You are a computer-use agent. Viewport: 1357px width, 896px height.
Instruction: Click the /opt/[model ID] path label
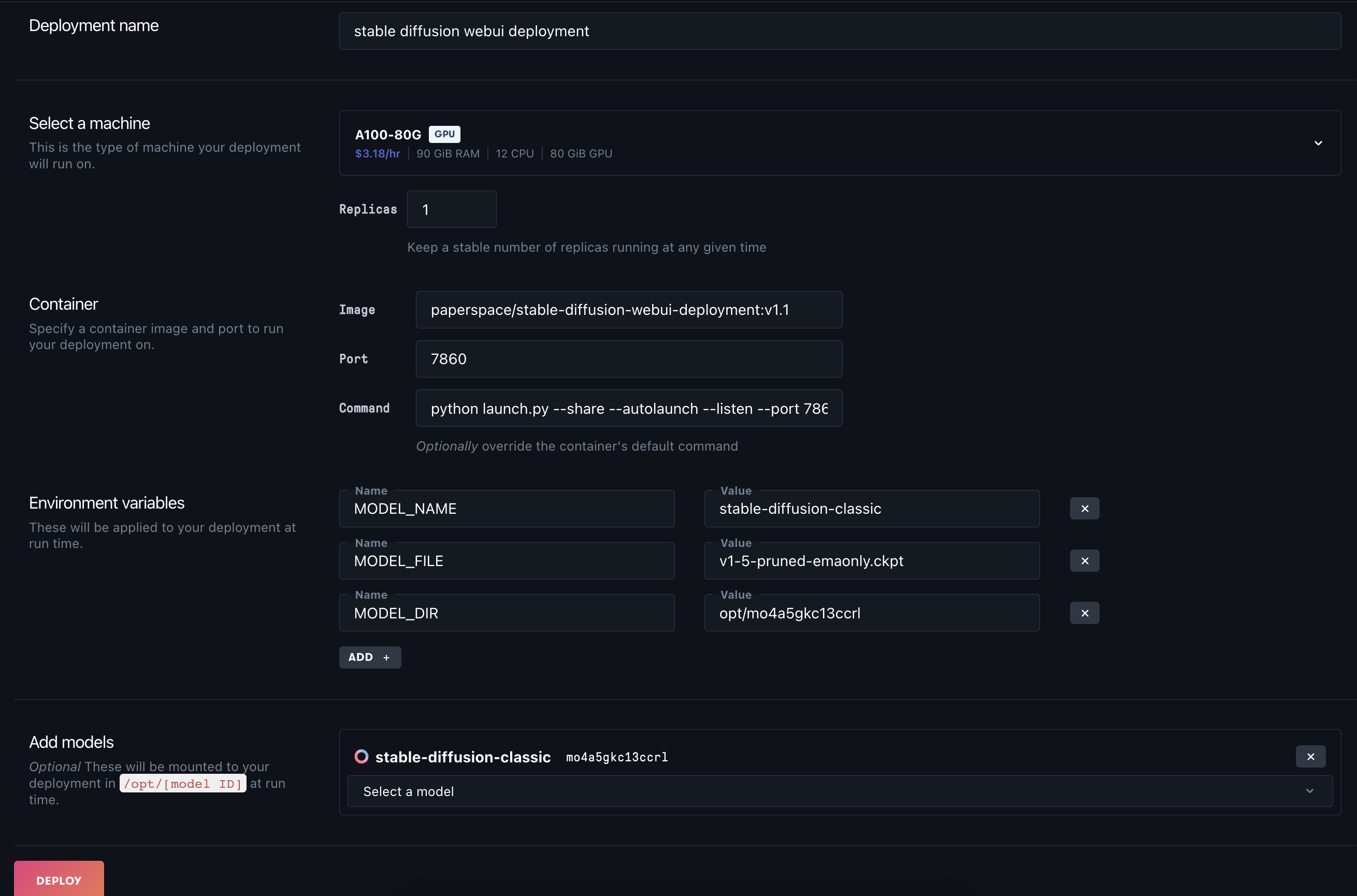[182, 784]
